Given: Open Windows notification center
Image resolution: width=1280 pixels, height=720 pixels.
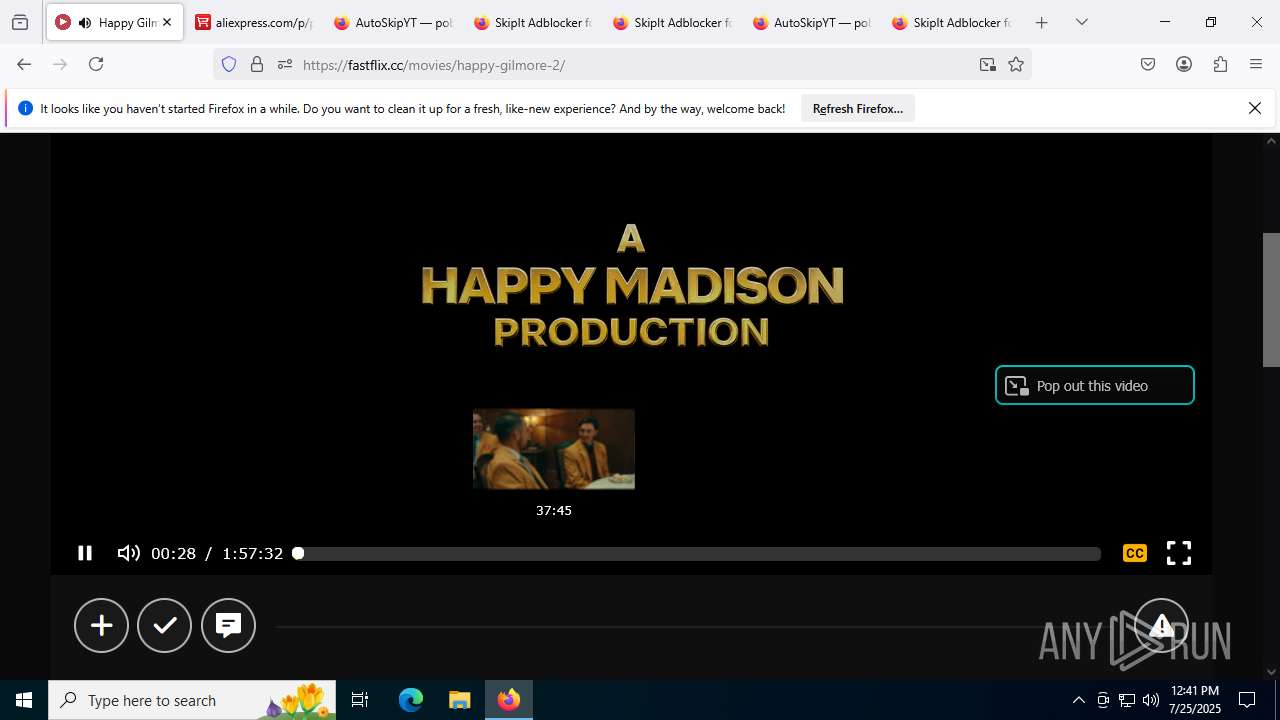Looking at the screenshot, I should pos(1247,700).
